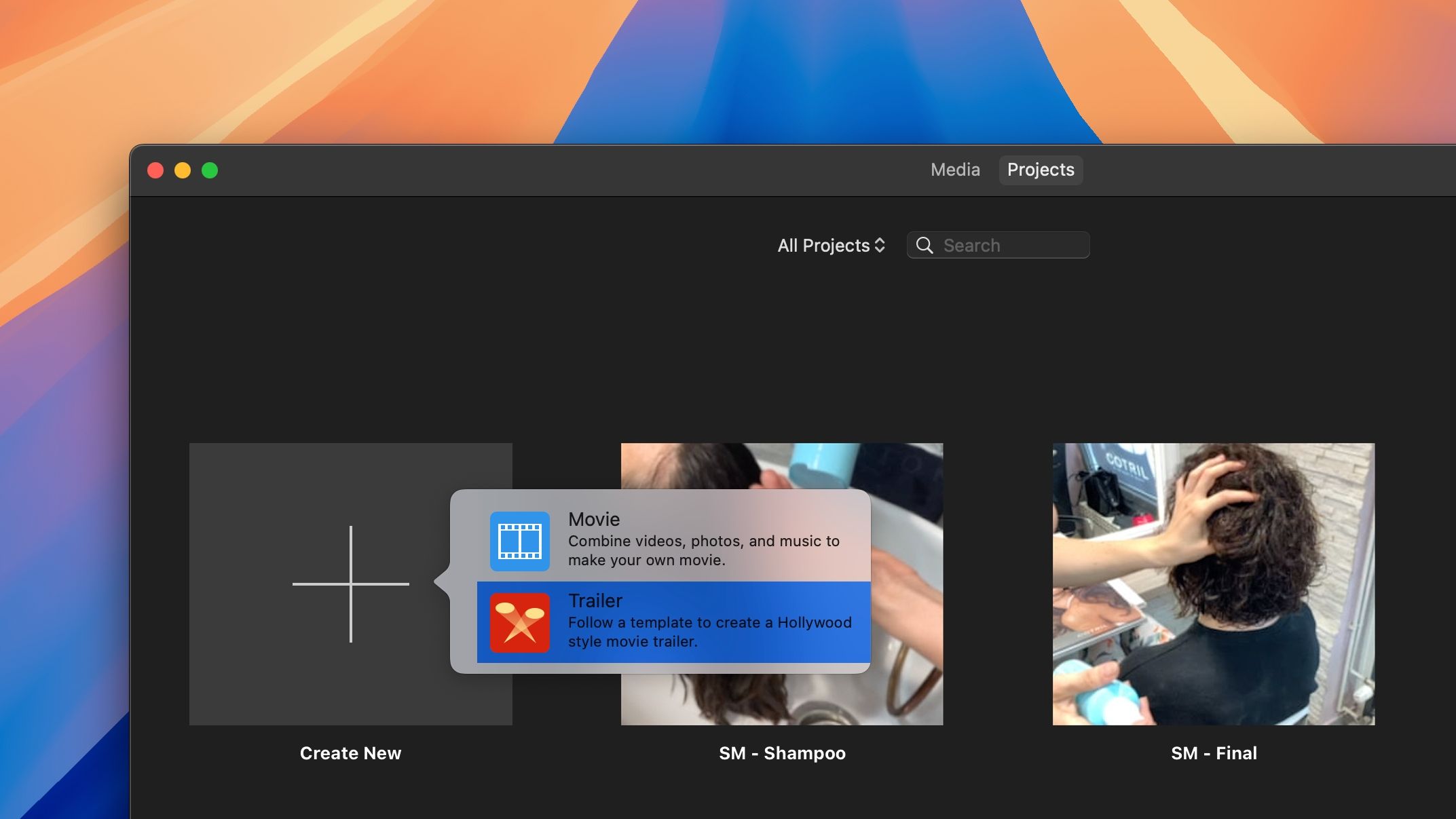The height and width of the screenshot is (819, 1456).
Task: Click the SM - Final project title
Action: tap(1214, 753)
